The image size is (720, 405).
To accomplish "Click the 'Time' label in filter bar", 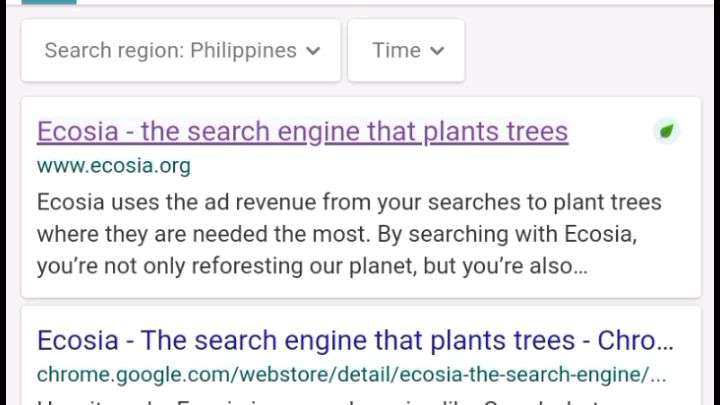I will click(396, 50).
